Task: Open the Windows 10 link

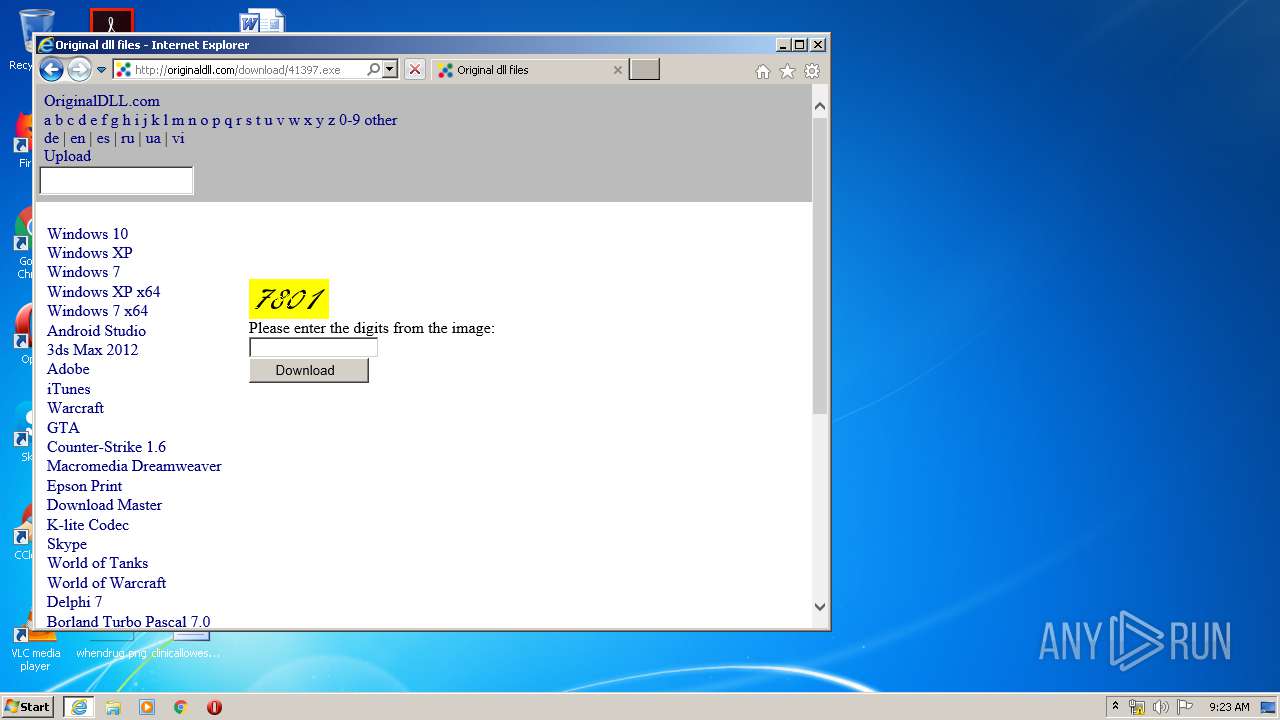Action: (x=88, y=234)
